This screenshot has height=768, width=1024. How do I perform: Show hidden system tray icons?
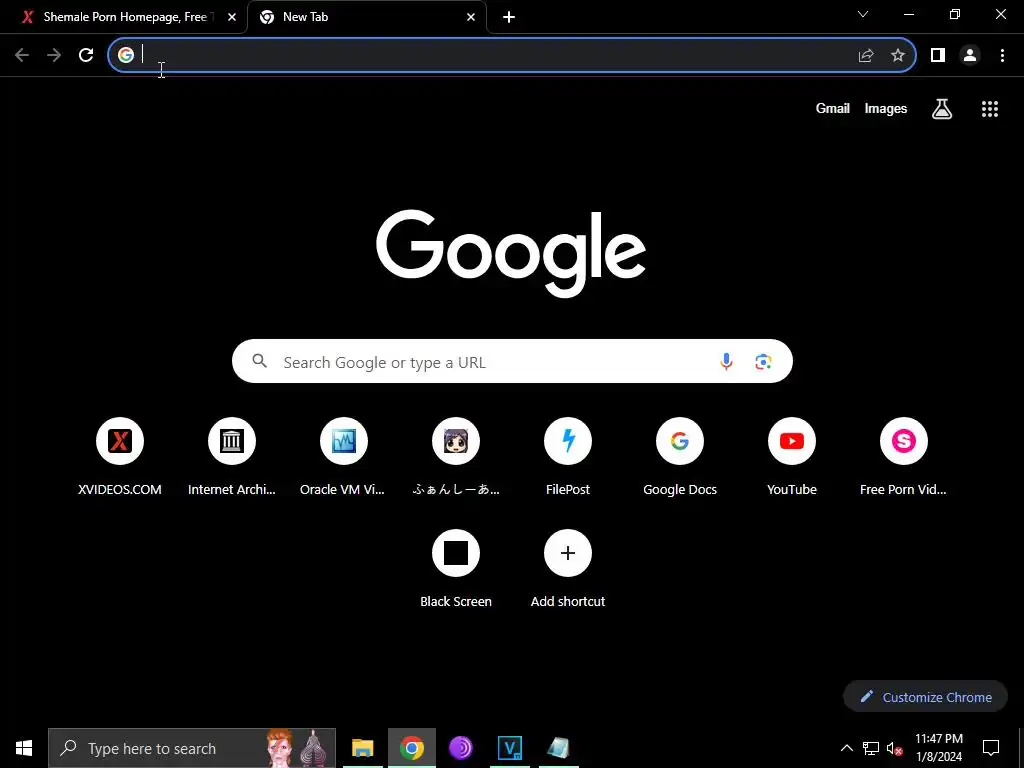point(846,748)
